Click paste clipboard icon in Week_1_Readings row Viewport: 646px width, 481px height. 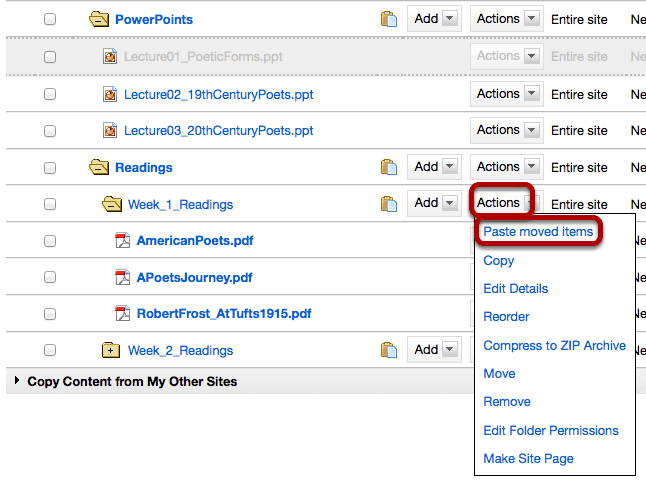[389, 204]
